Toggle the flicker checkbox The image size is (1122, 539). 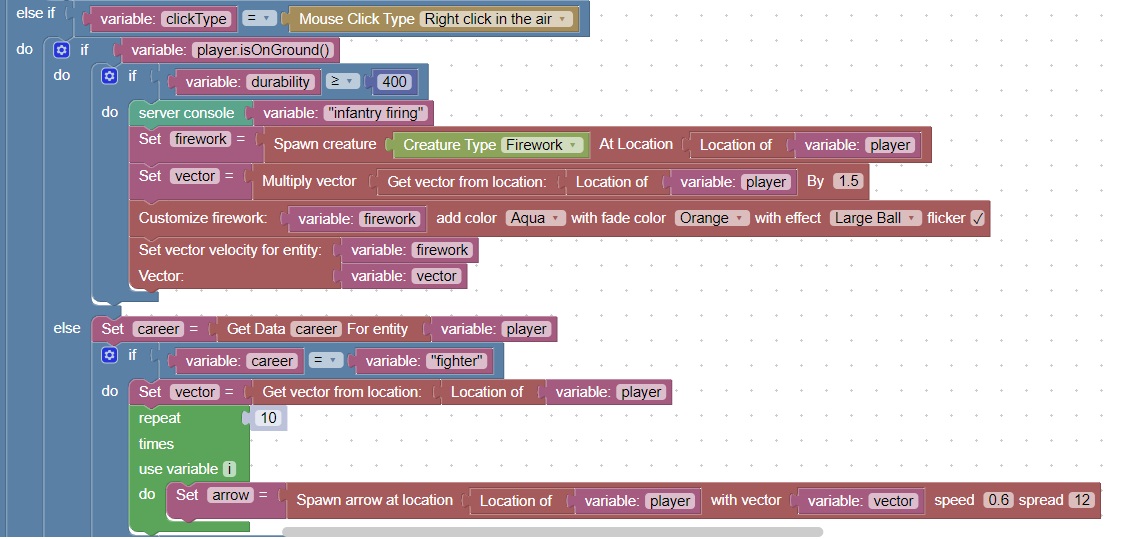(977, 218)
